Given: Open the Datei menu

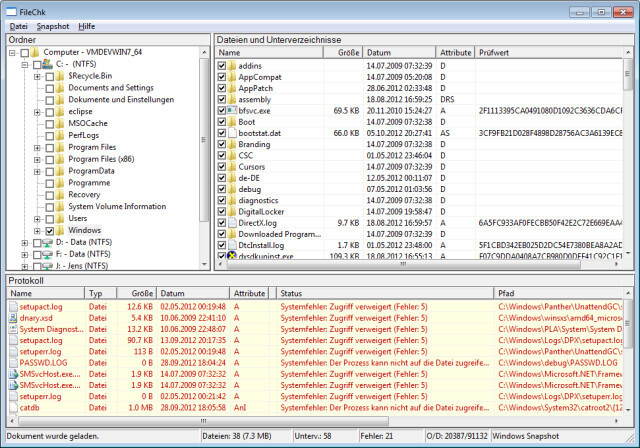Looking at the screenshot, I should tap(18, 27).
